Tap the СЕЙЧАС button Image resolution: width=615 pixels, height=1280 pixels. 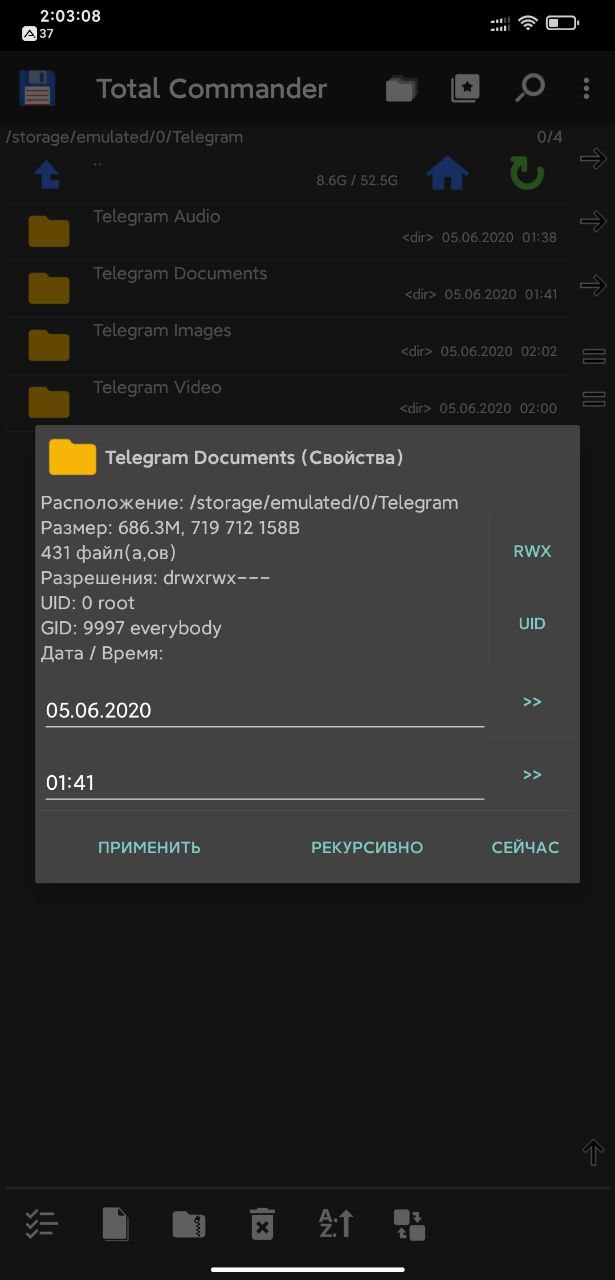coord(525,847)
